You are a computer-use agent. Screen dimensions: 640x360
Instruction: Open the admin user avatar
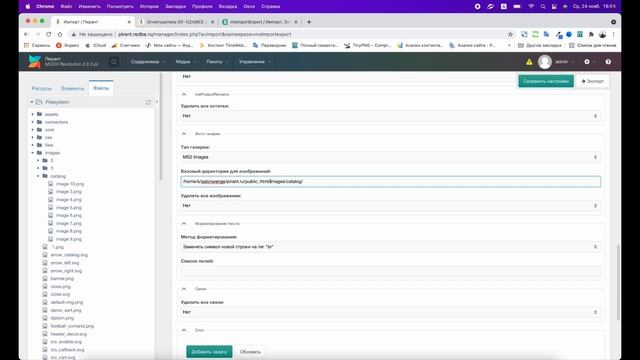tap(544, 62)
